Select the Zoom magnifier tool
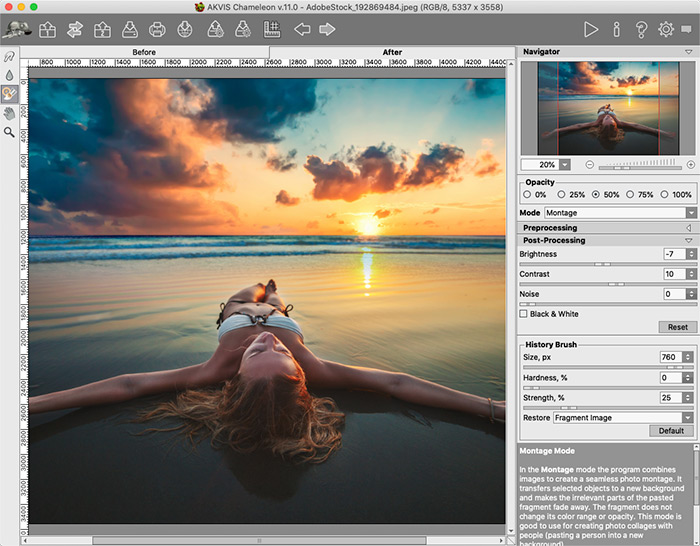Screen dimensions: 700x546 click(x=10, y=131)
